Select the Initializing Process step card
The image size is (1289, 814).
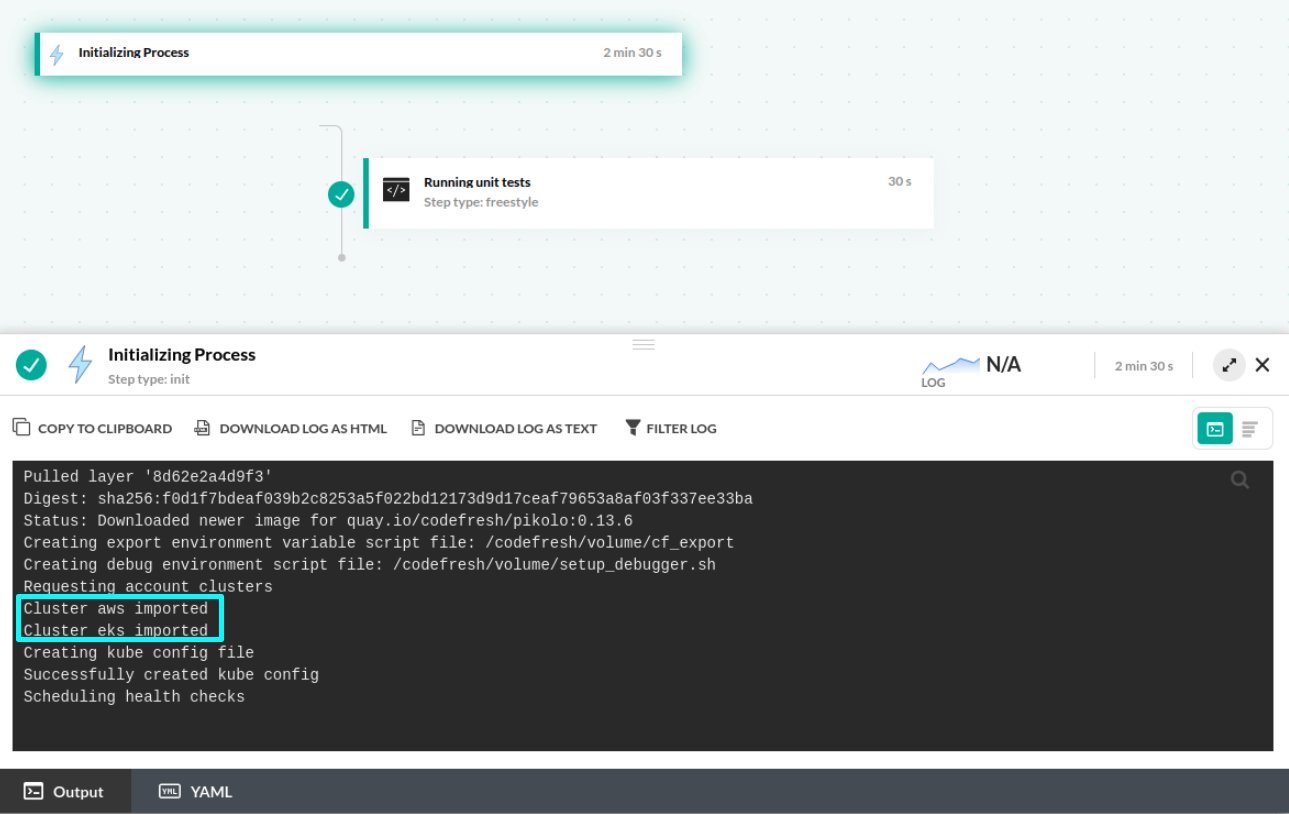(x=360, y=54)
